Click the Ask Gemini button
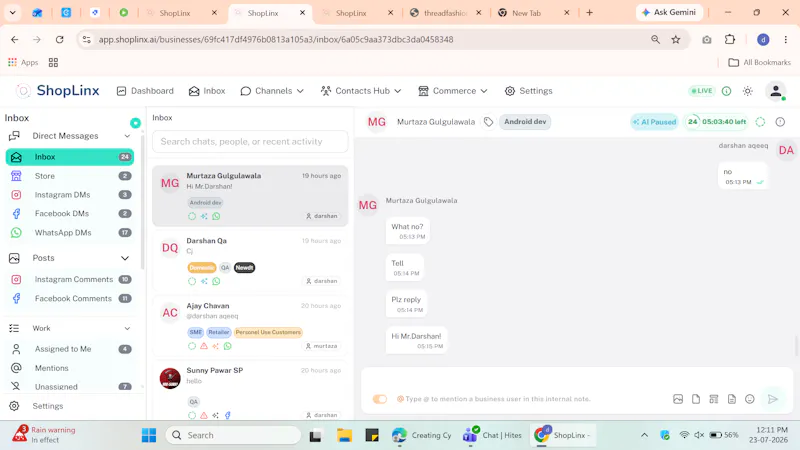This screenshot has width=800, height=450. click(669, 12)
